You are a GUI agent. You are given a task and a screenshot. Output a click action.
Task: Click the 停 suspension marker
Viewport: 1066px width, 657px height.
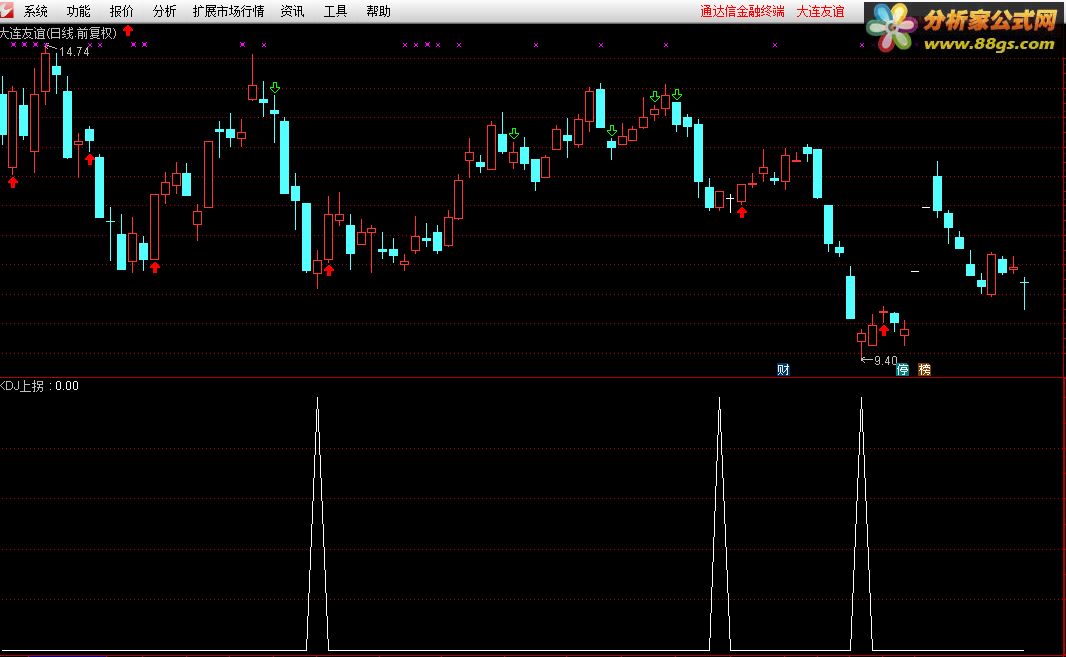coord(902,369)
